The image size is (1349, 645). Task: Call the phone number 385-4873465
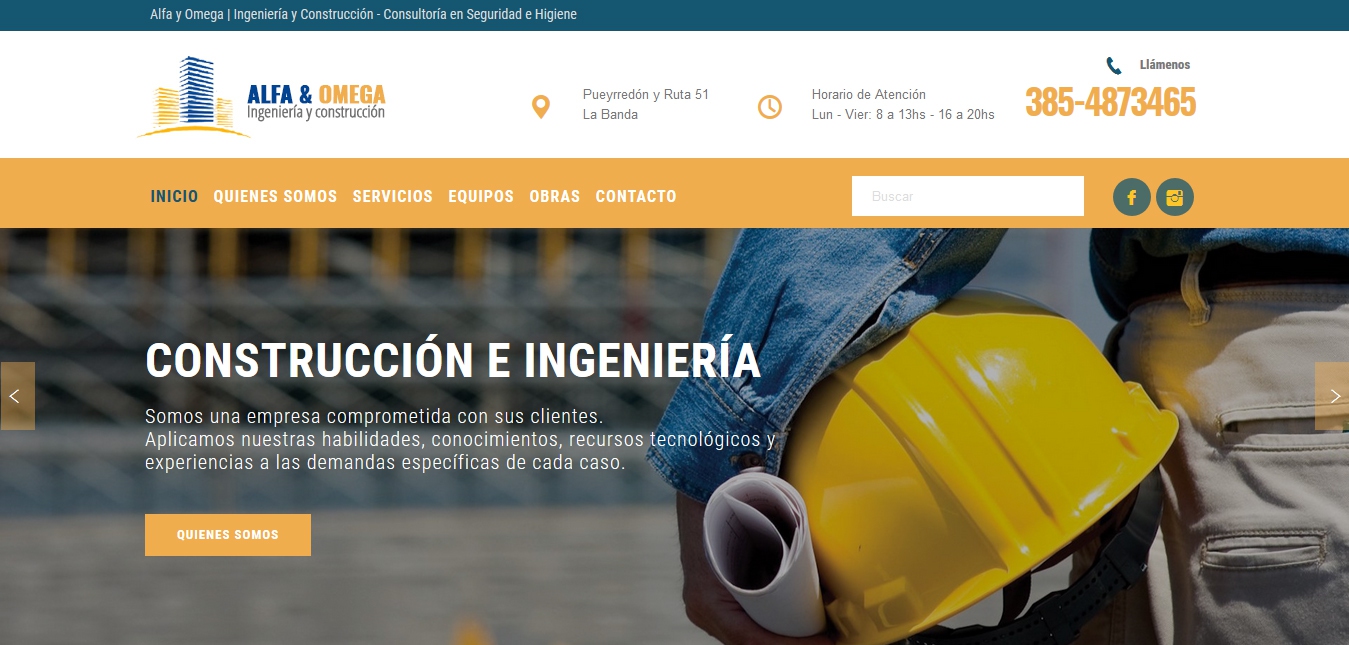click(x=1110, y=102)
